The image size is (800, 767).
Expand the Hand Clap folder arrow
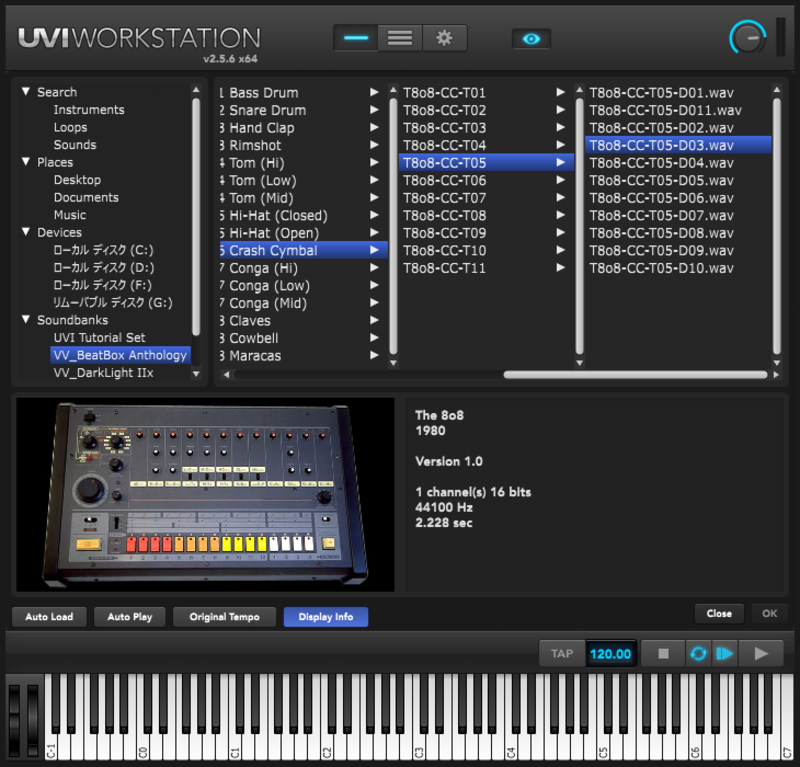point(374,127)
